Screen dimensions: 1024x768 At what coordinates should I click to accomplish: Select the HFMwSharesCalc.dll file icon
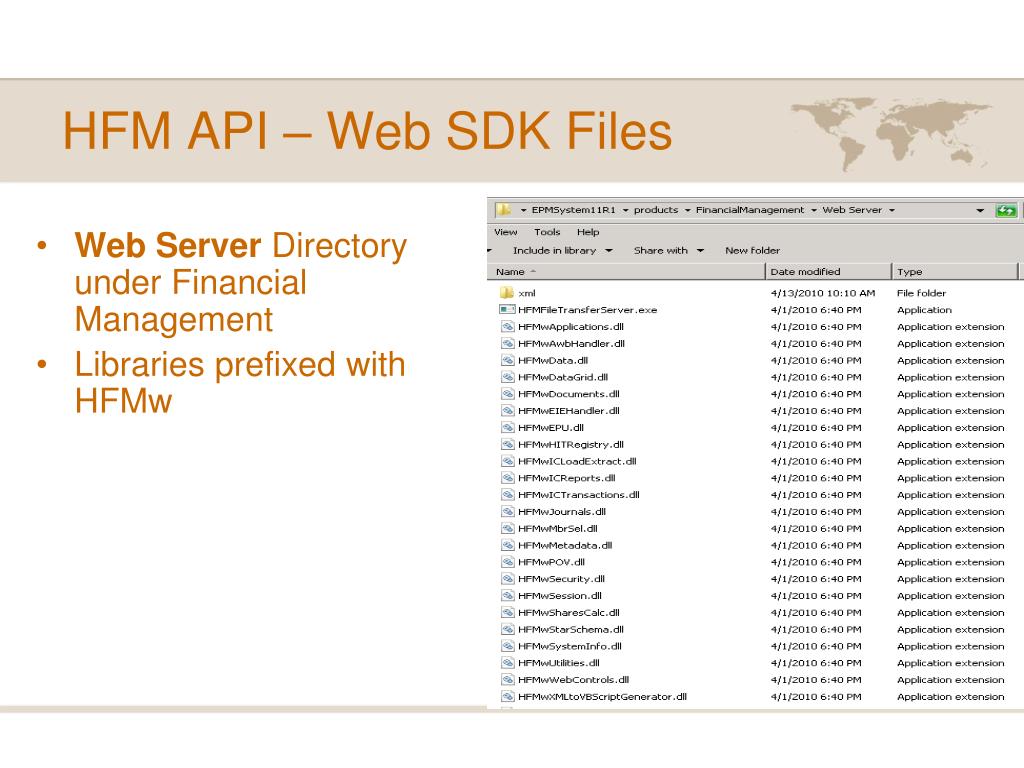point(507,613)
